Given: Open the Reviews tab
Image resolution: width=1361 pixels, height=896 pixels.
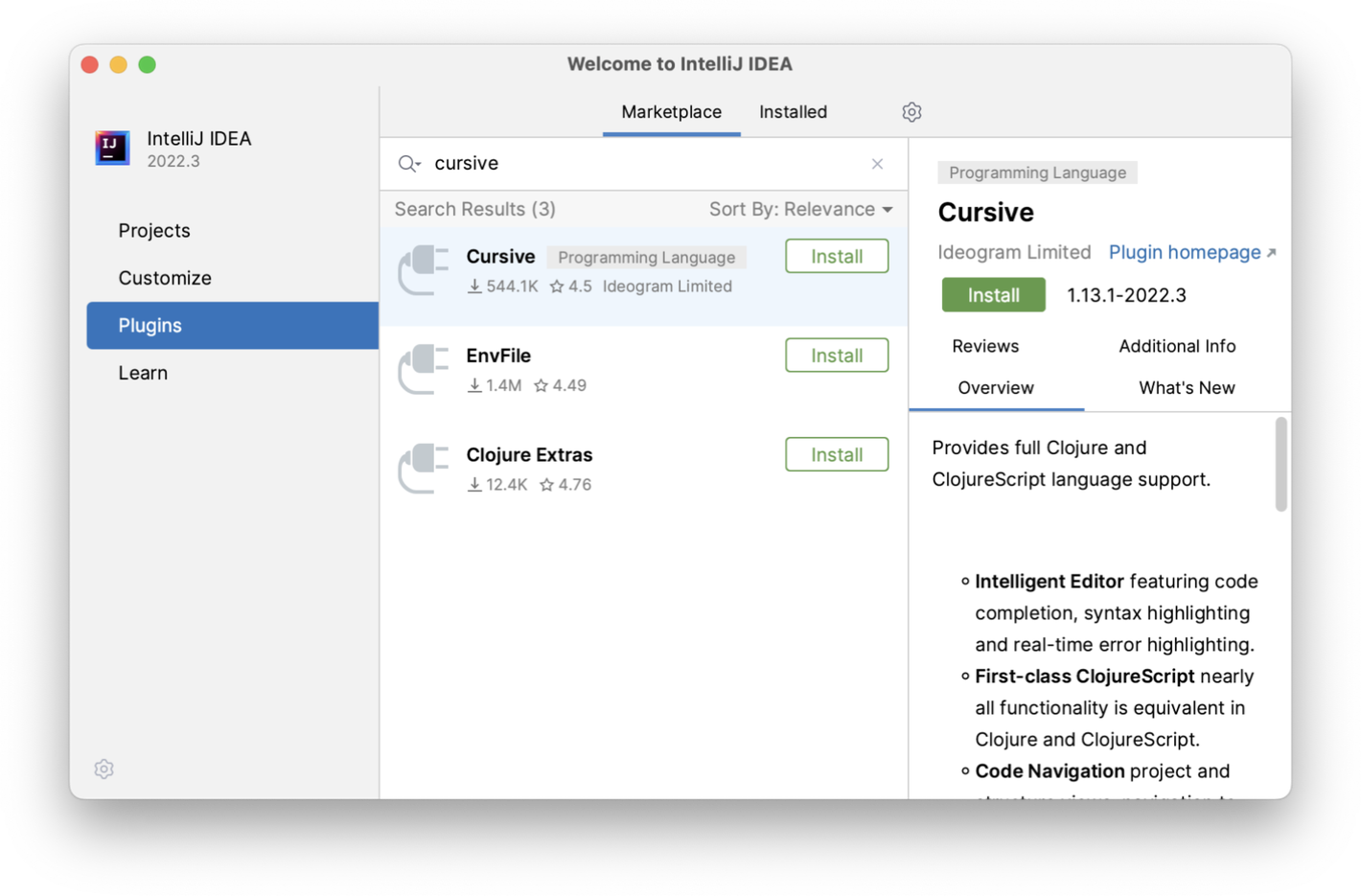Looking at the screenshot, I should click(985, 346).
